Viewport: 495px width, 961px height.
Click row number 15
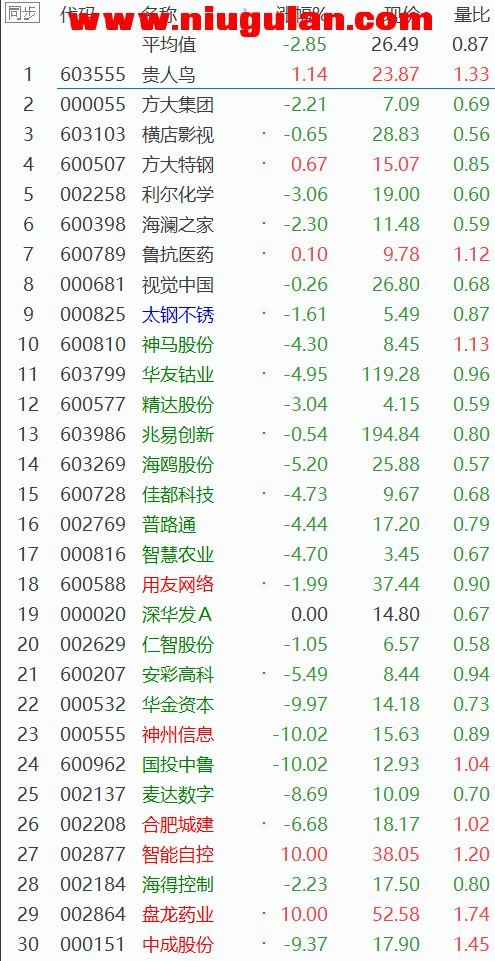[28, 495]
